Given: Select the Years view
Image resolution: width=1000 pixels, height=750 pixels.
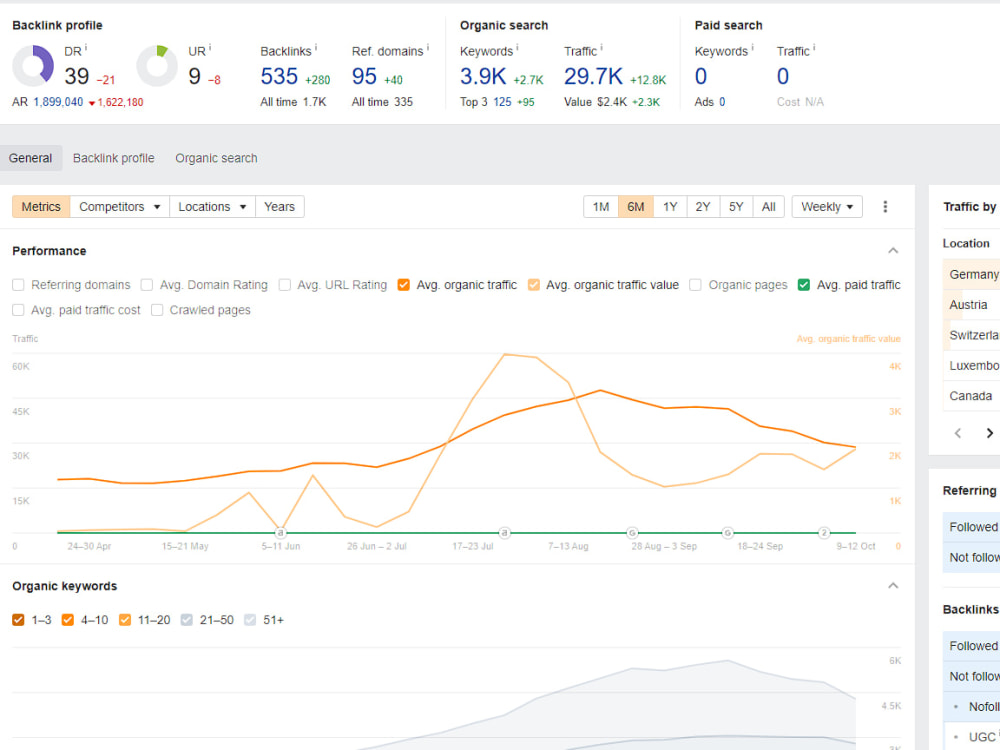Looking at the screenshot, I should [x=279, y=207].
